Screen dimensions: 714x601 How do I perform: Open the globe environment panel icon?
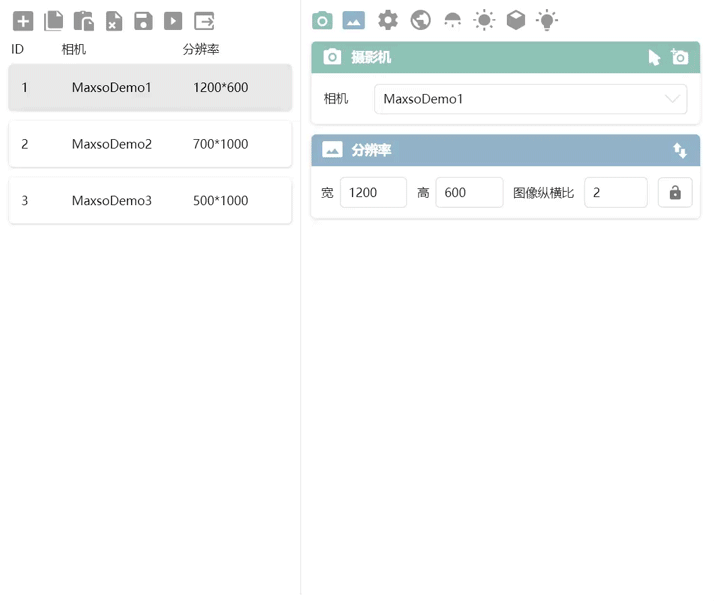click(x=420, y=20)
